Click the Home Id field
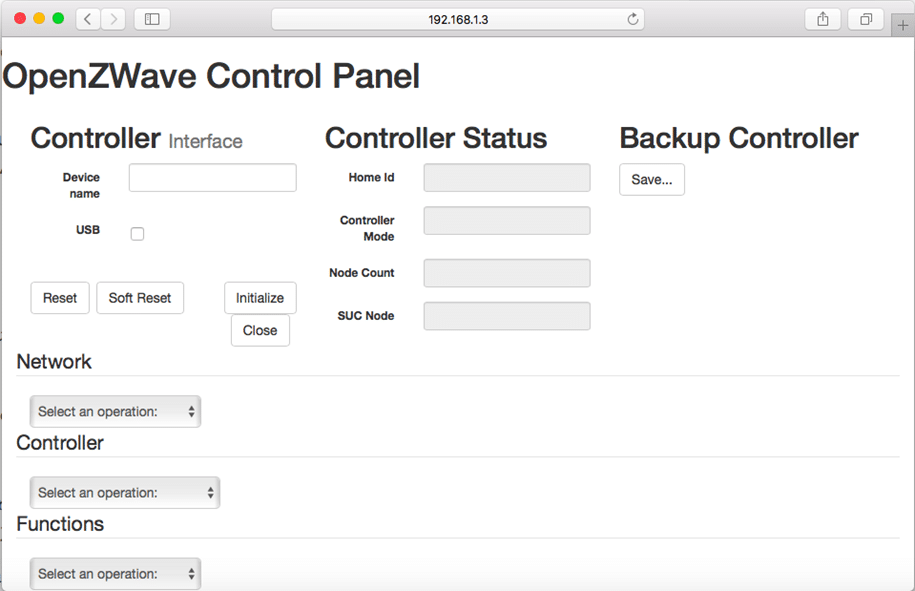The width and height of the screenshot is (915, 591). tap(507, 177)
